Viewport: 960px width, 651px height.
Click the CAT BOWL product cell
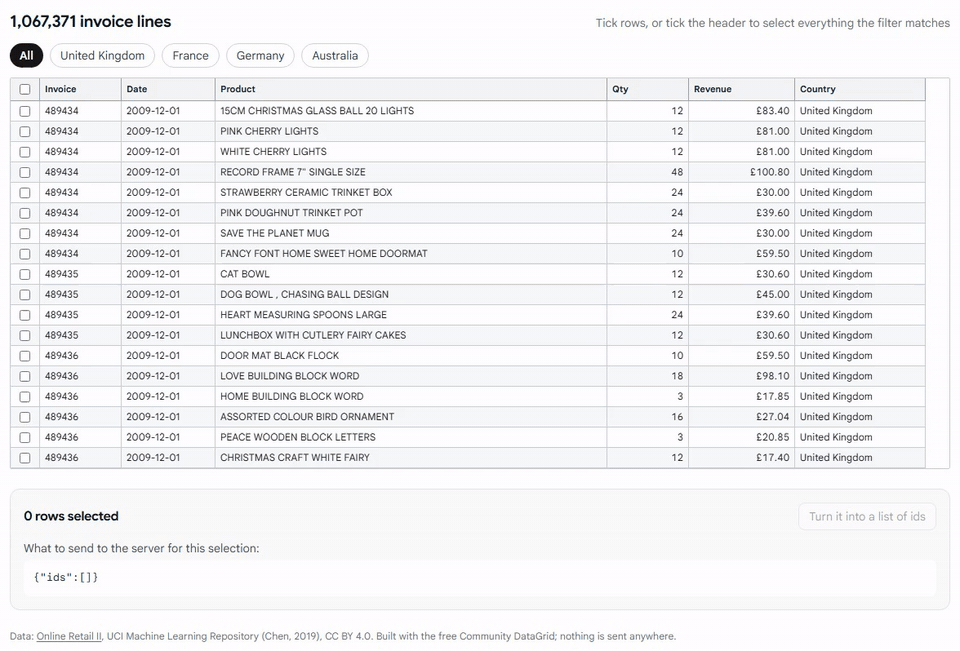click(411, 274)
